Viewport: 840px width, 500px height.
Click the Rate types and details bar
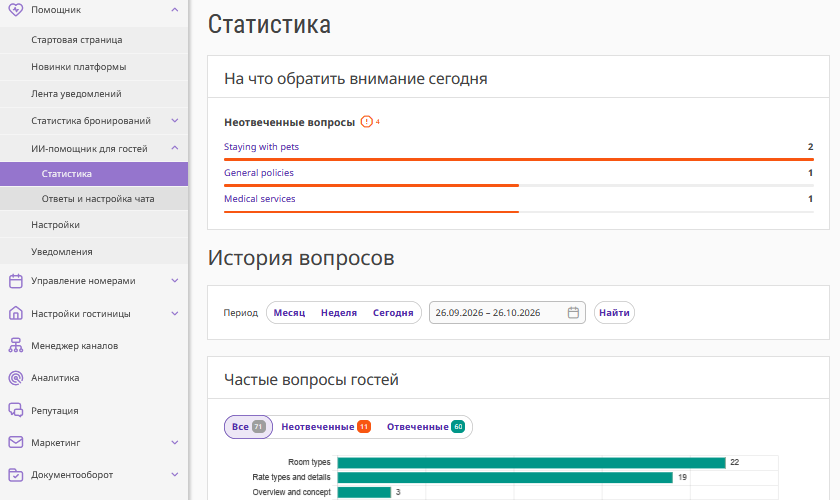click(505, 477)
